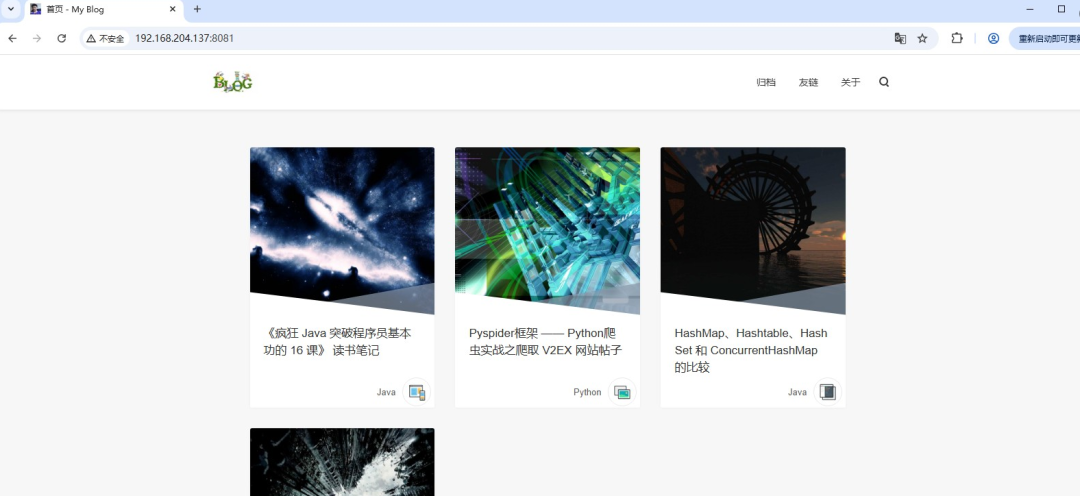Image resolution: width=1080 pixels, height=496 pixels.
Task: Expand the tab search dropdown arrow
Action: 10,9
